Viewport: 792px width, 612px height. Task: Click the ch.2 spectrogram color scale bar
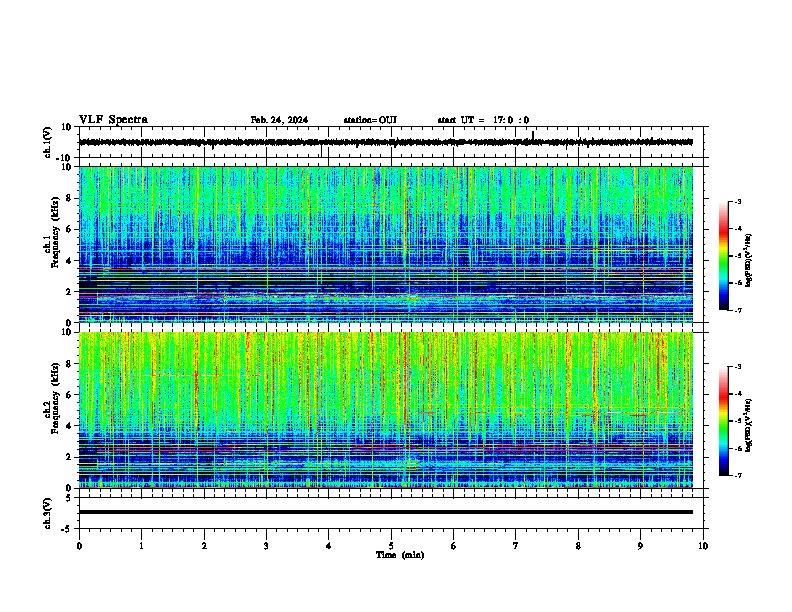coord(723,421)
